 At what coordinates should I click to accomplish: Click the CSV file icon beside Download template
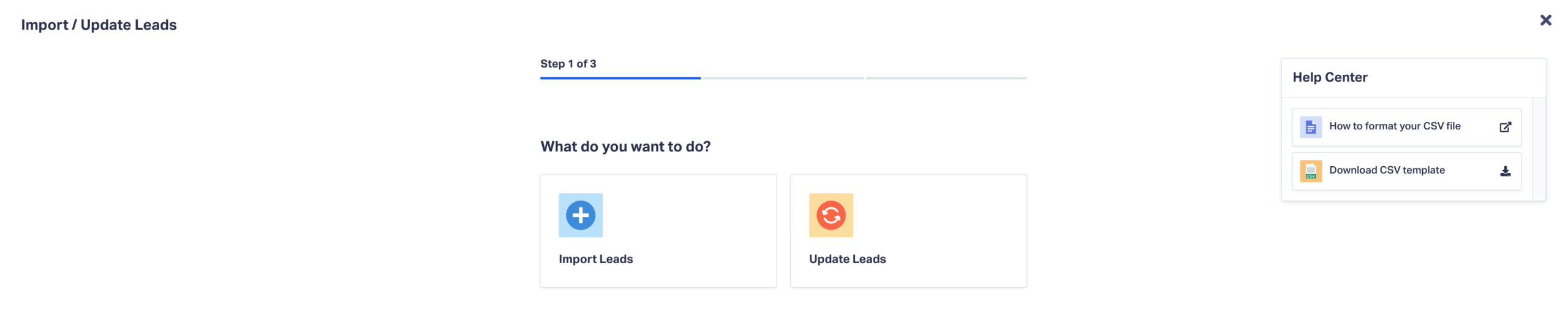pos(1310,171)
